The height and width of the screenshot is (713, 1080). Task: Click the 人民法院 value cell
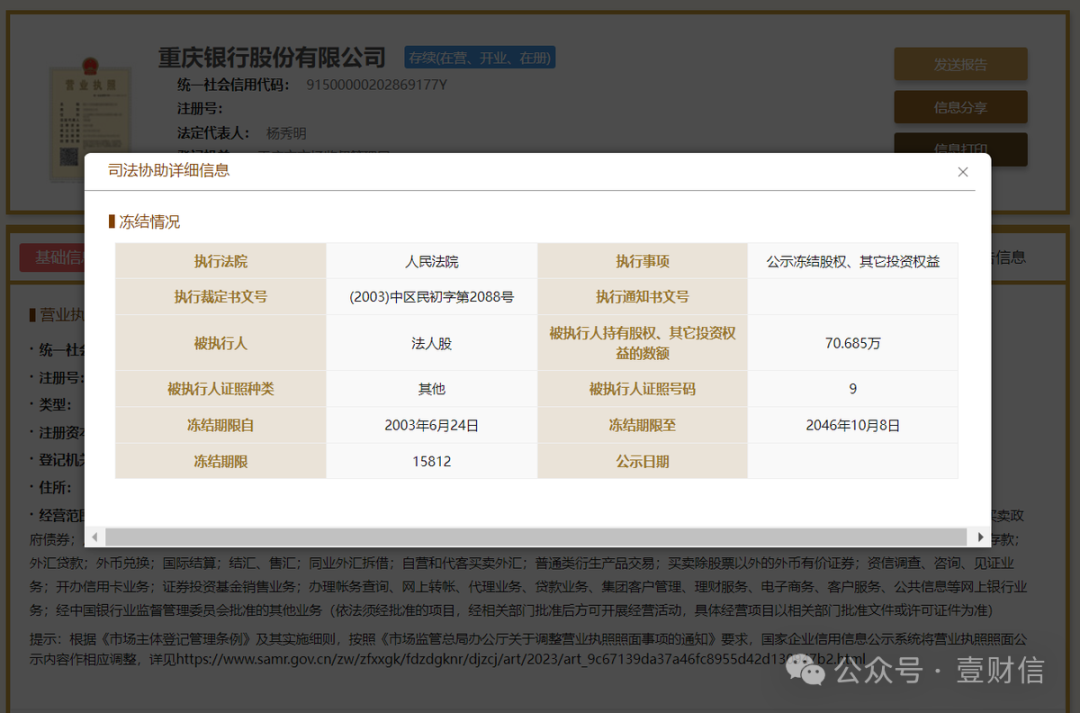(431, 261)
